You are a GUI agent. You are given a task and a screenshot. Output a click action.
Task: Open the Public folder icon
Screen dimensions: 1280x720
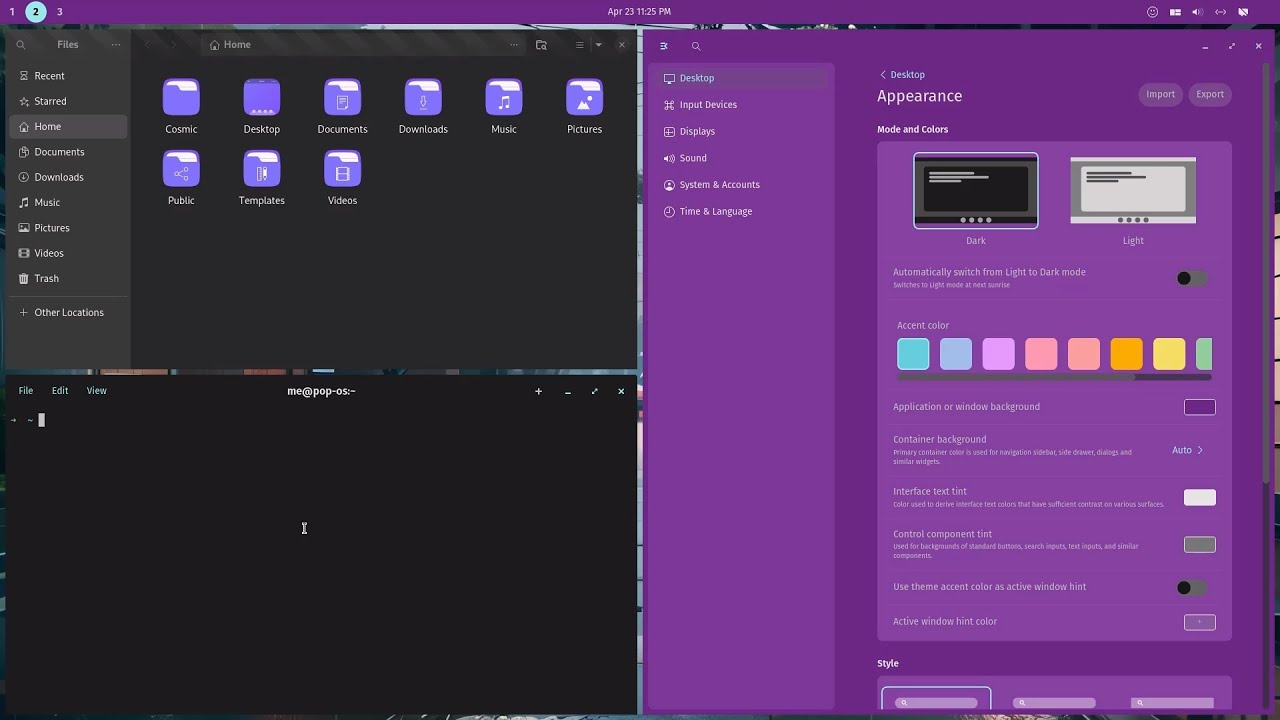[181, 169]
